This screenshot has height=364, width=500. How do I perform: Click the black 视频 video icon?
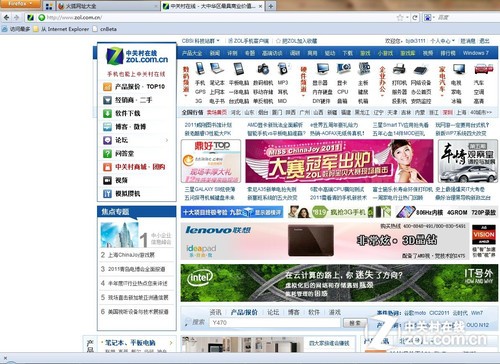click(x=107, y=180)
